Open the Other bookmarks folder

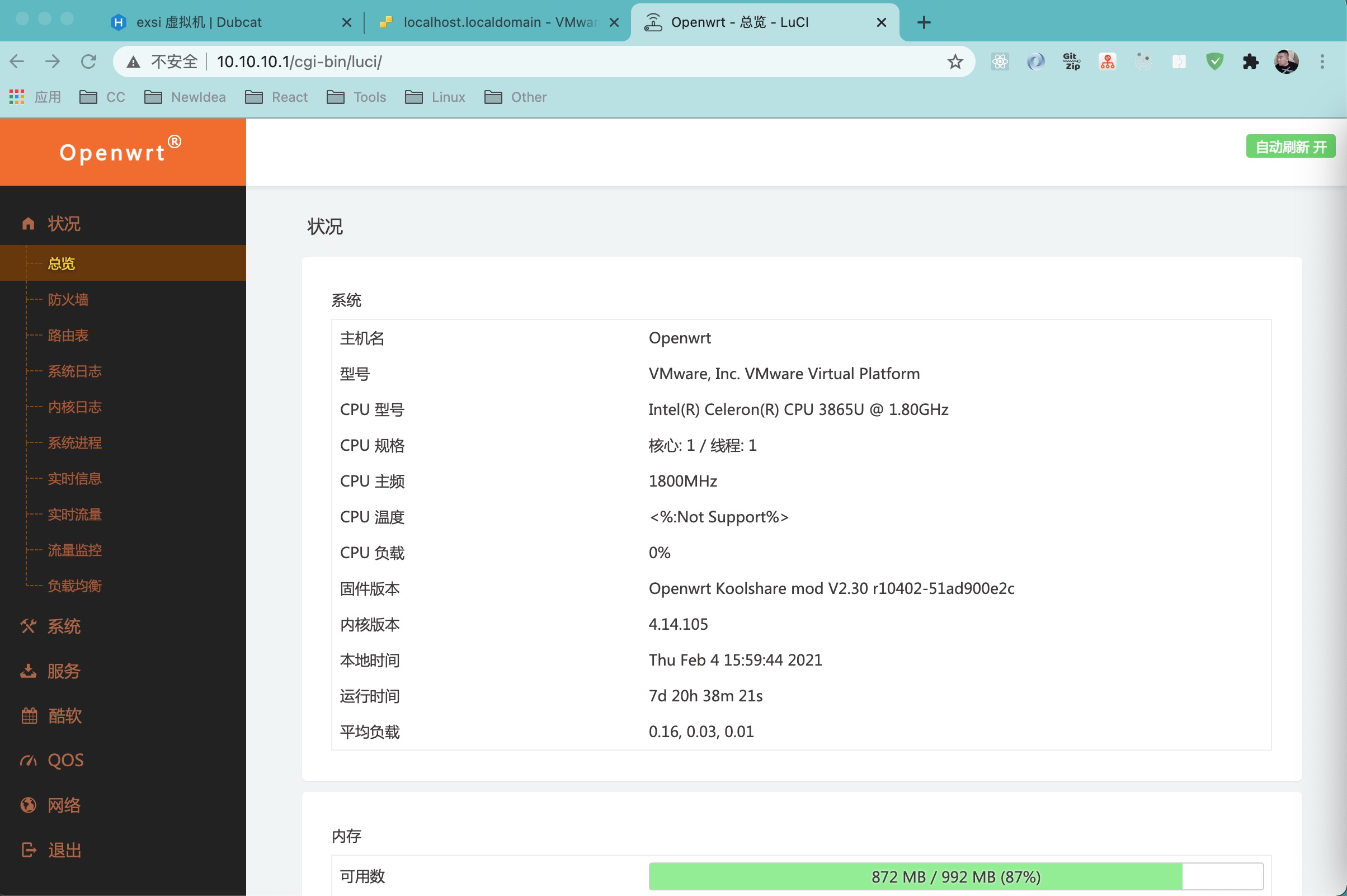[x=516, y=97]
